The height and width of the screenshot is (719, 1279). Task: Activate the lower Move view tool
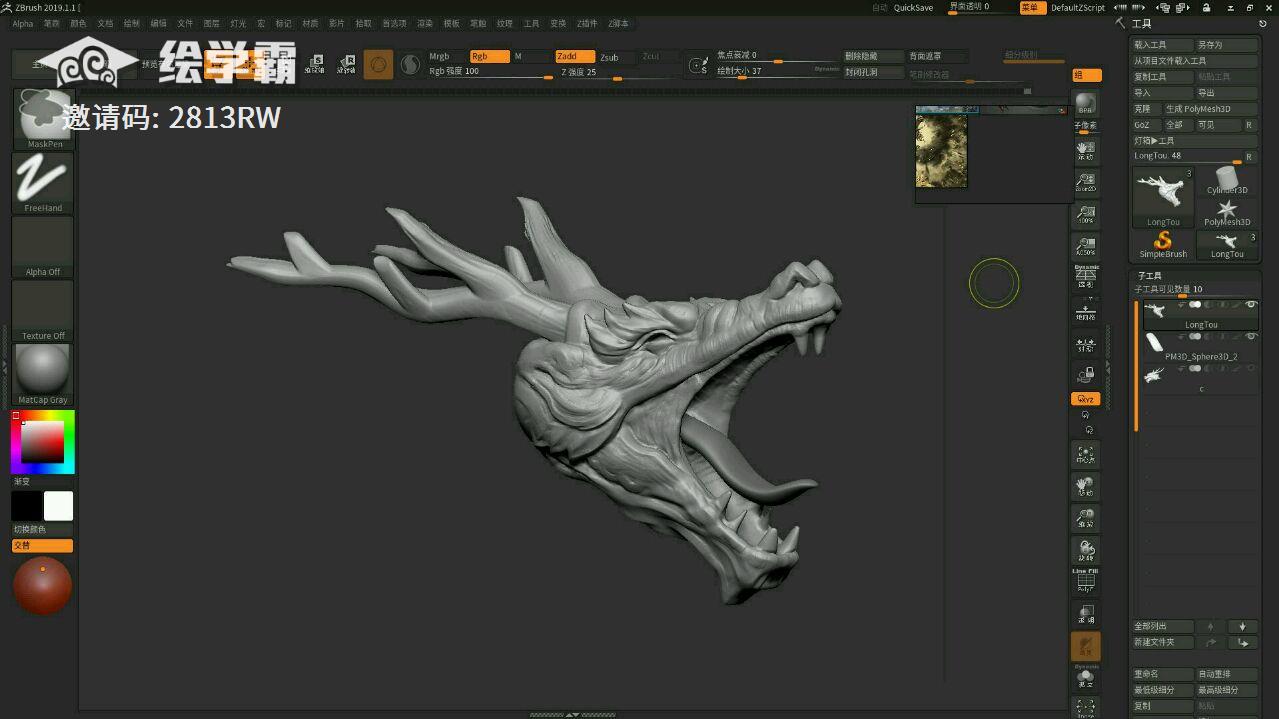[1086, 487]
